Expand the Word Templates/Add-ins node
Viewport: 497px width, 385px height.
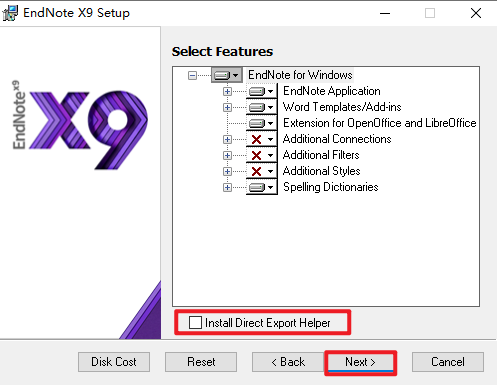tap(227, 107)
